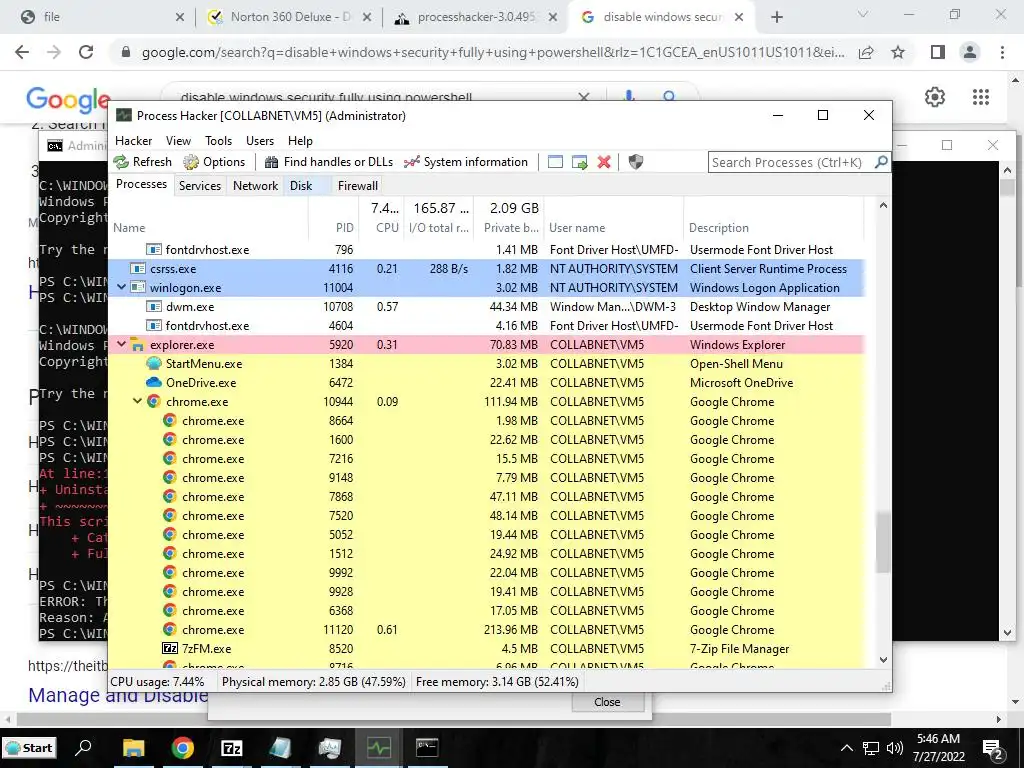Click the magnifier in Search Processes box
1024x768 pixels.
click(x=880, y=162)
